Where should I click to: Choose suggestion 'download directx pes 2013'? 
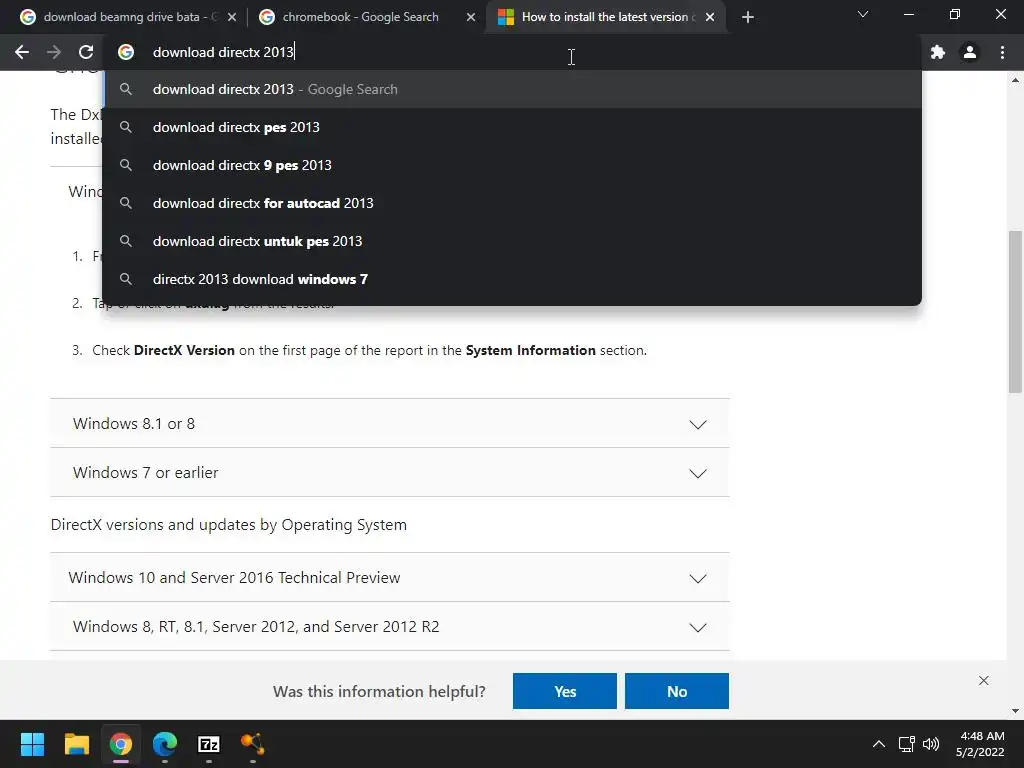click(x=512, y=127)
